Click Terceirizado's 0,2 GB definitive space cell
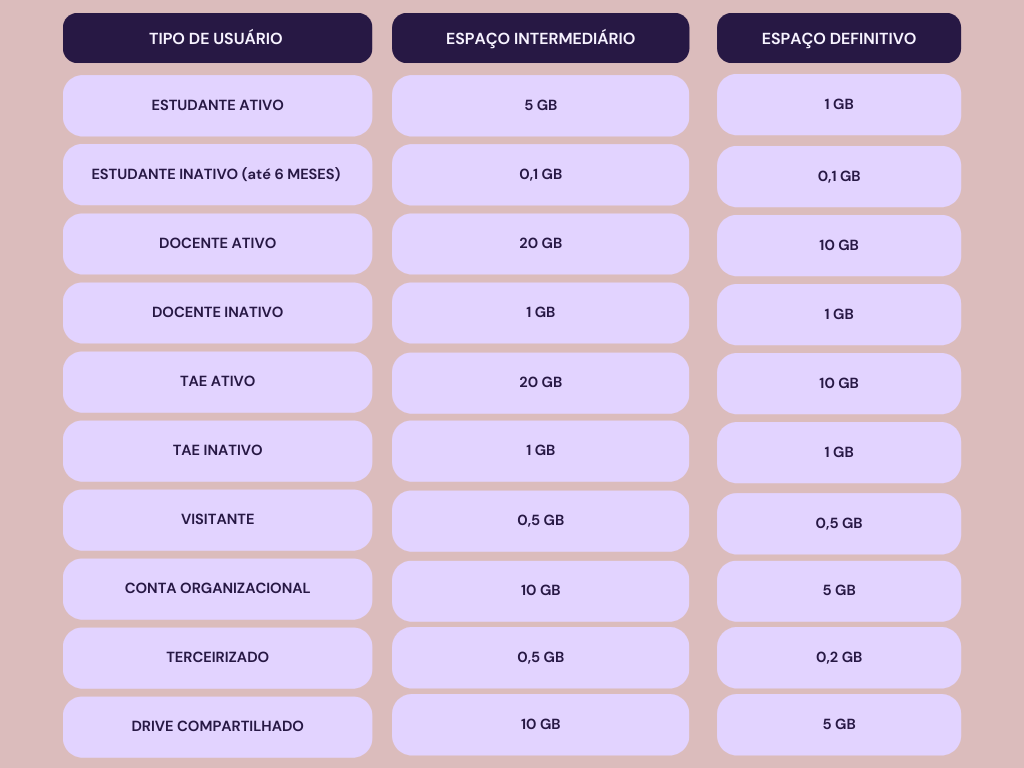This screenshot has height=768, width=1024. coord(838,657)
